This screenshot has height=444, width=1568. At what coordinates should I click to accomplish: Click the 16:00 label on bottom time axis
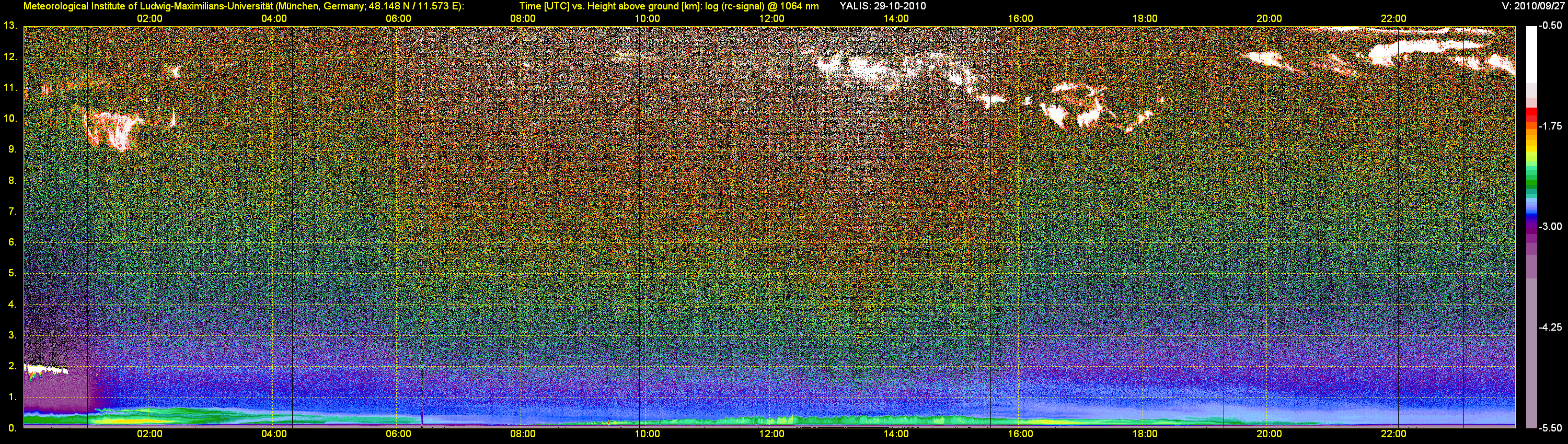click(1021, 434)
